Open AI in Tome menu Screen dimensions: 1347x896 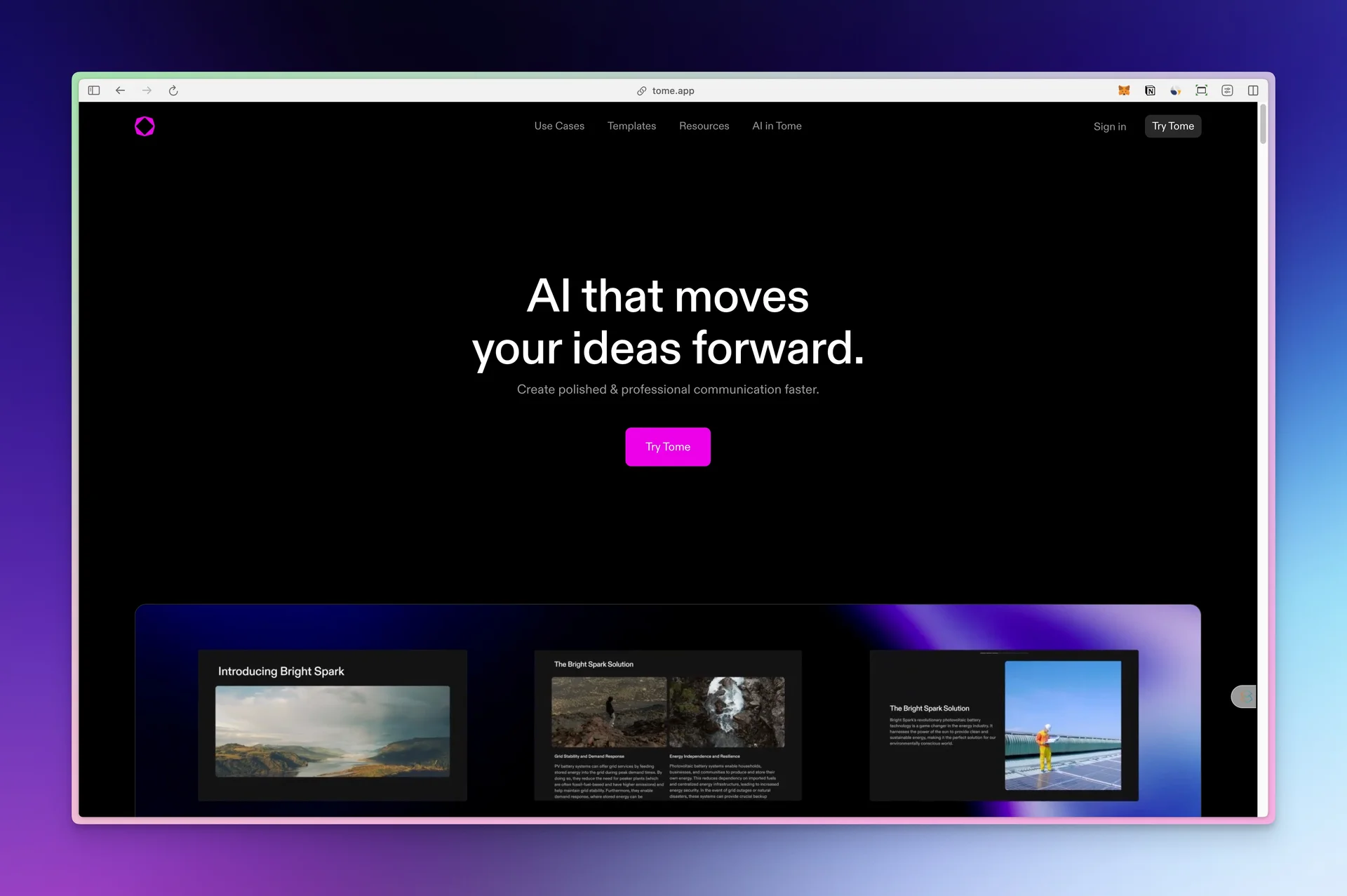pos(777,126)
